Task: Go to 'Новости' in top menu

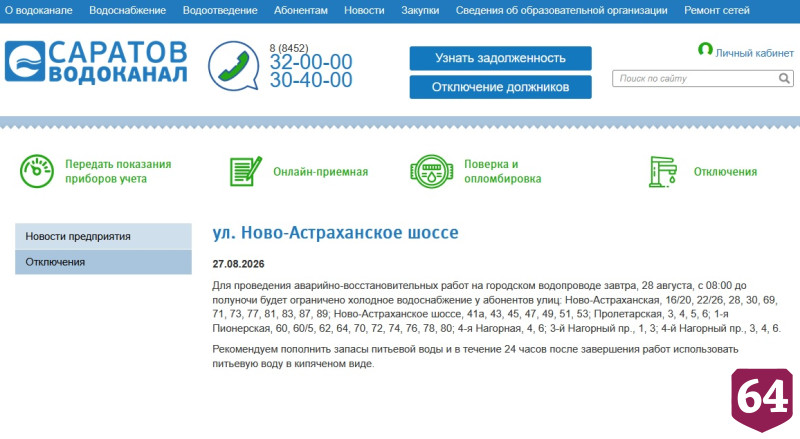Action: [364, 10]
